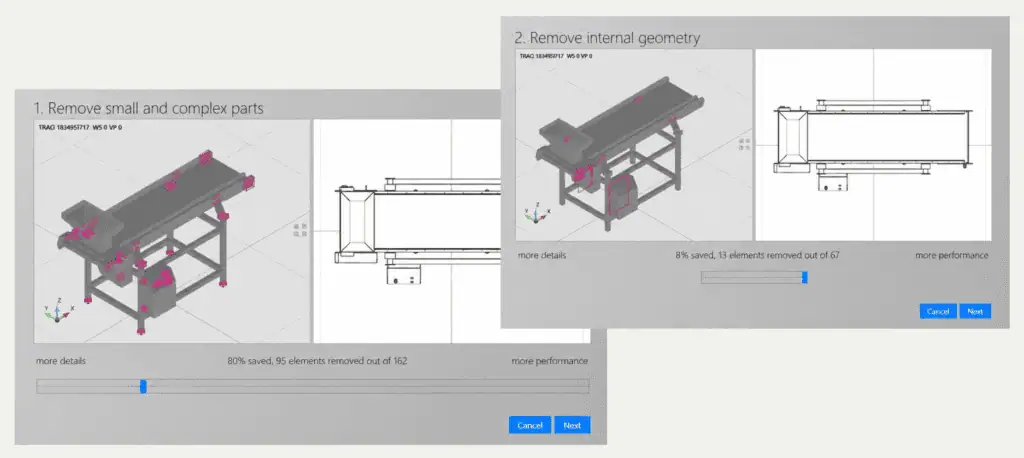Click bottom-left view control icon in step 2 viewport
The height and width of the screenshot is (458, 1024).
[x=741, y=148]
